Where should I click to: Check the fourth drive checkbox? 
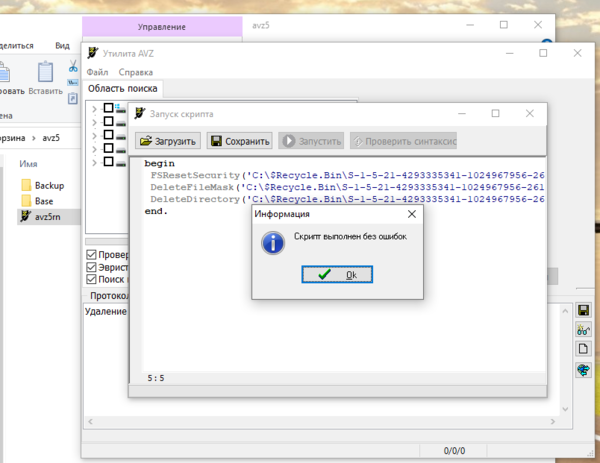pyautogui.click(x=108, y=148)
